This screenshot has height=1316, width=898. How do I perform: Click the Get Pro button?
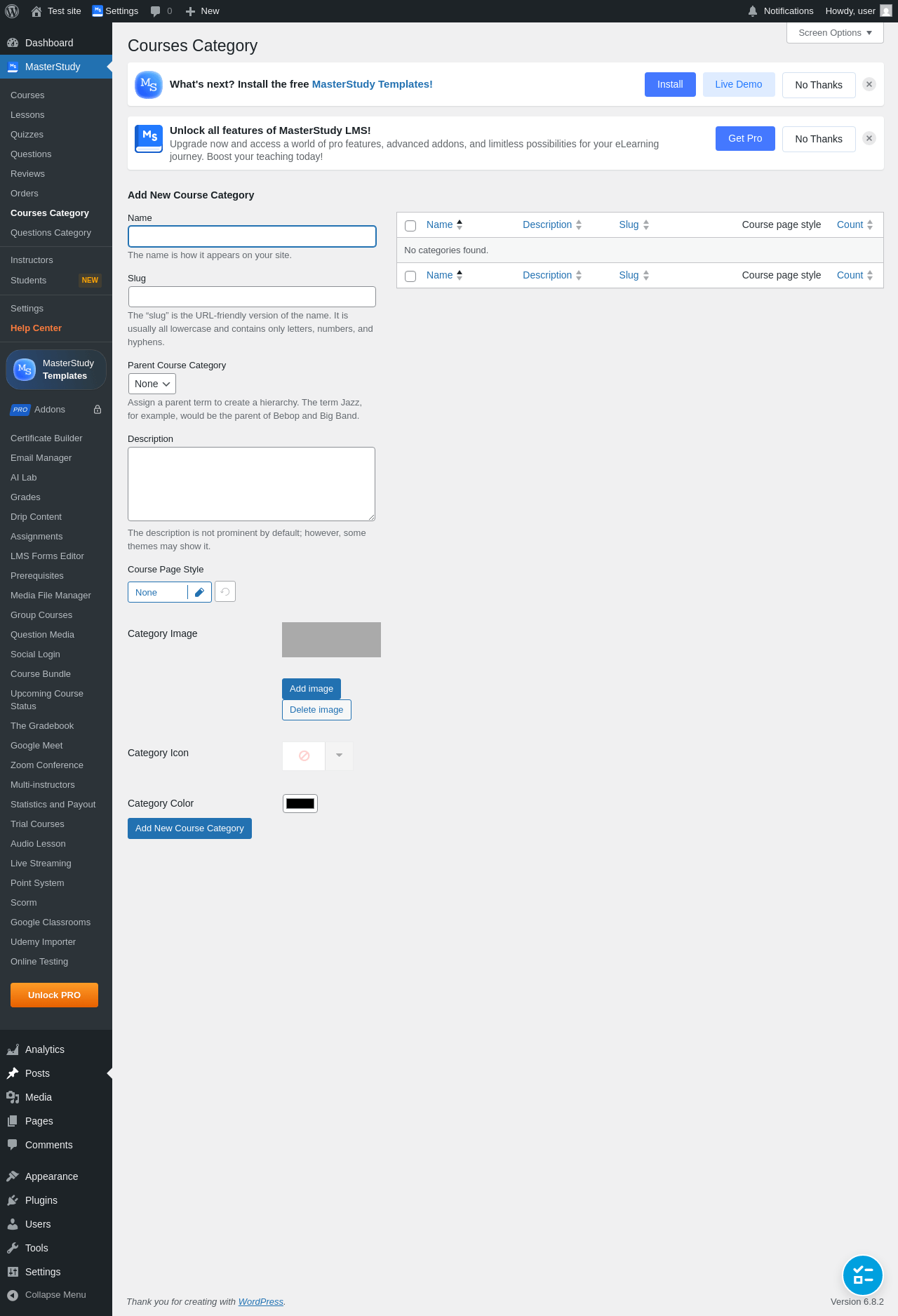tap(745, 138)
